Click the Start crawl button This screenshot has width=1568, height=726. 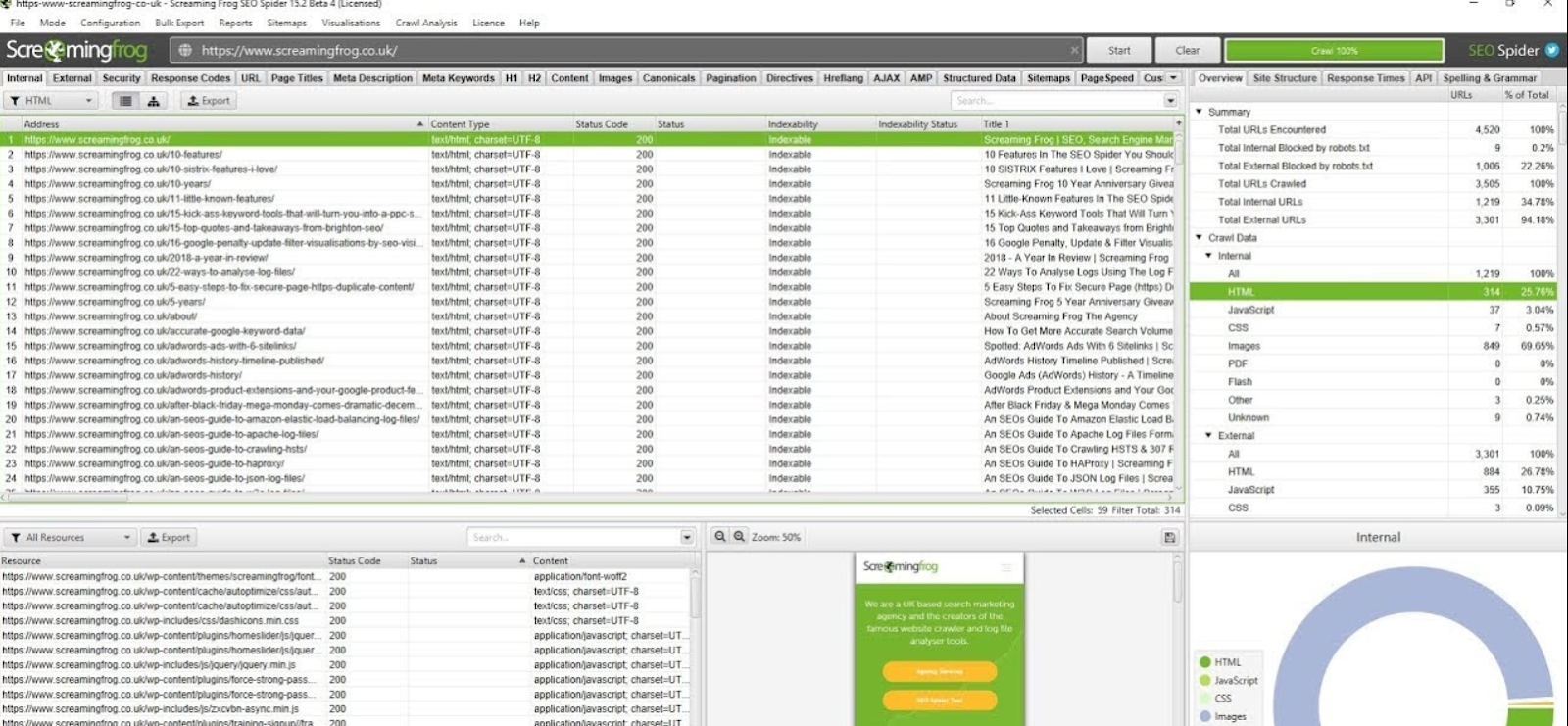pos(1119,50)
